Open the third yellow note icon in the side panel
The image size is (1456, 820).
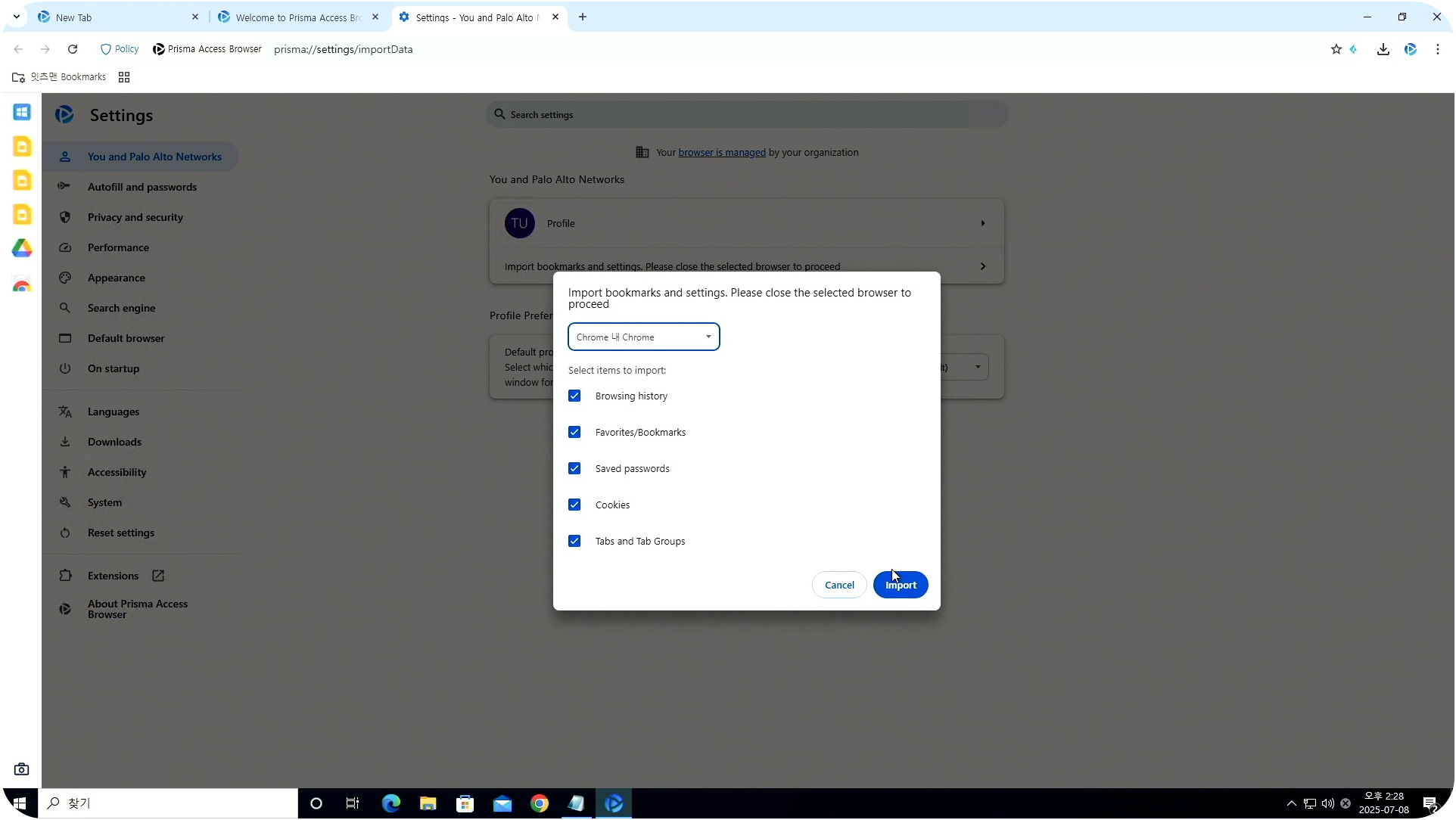click(22, 215)
